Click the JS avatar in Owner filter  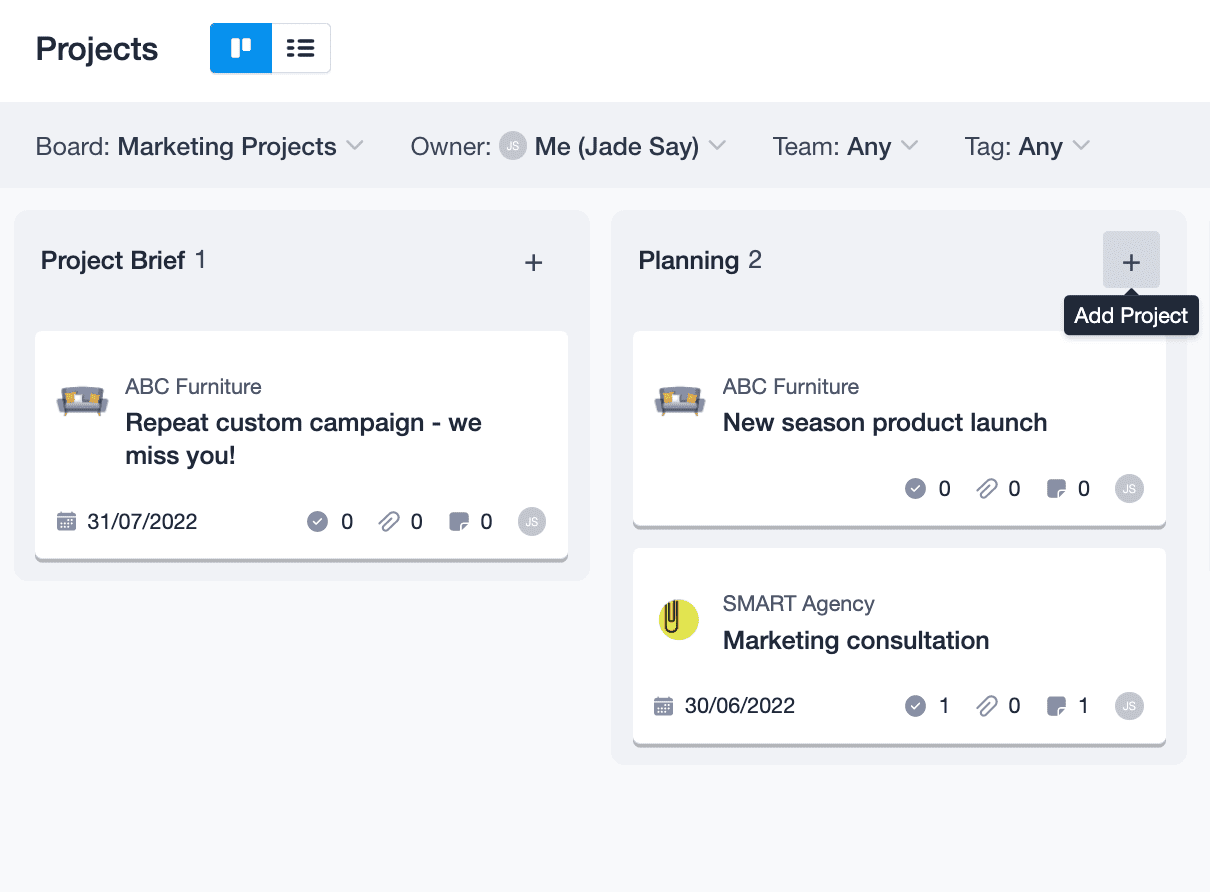[513, 146]
